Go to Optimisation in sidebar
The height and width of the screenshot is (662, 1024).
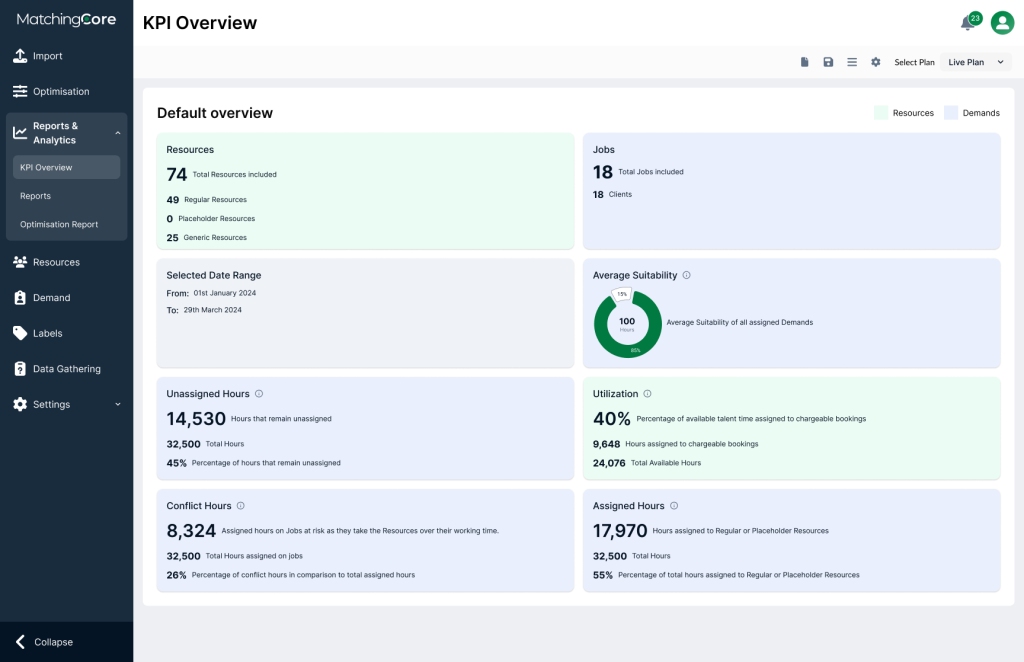tap(67, 91)
